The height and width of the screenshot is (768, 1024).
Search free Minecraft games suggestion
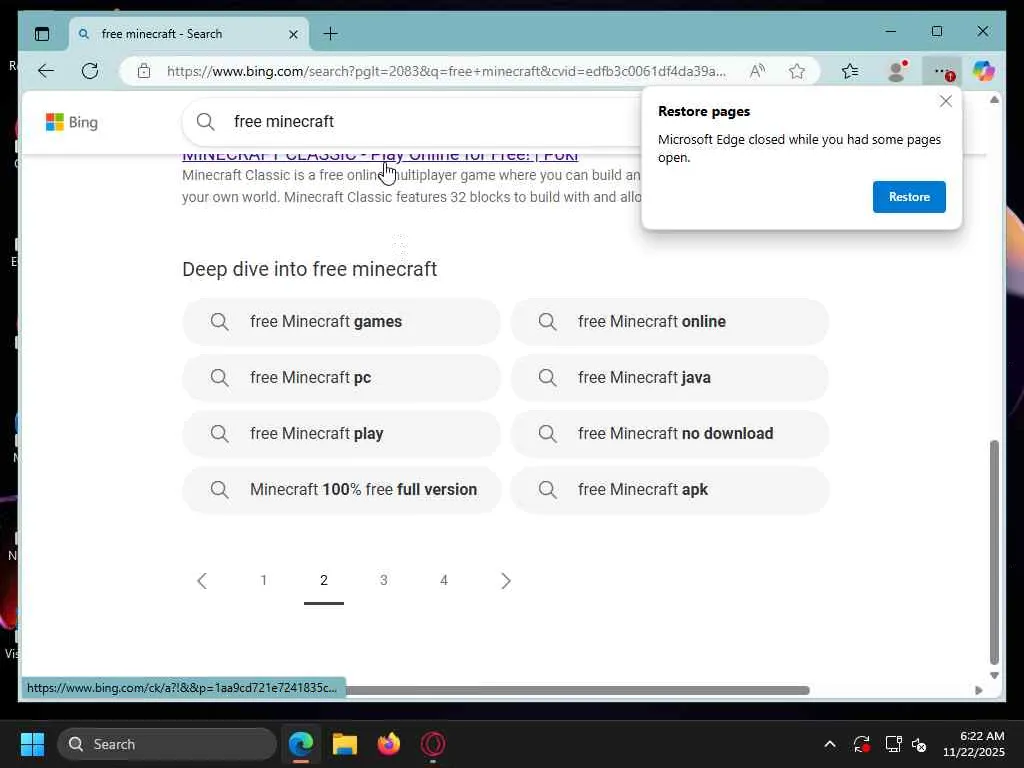pyautogui.click(x=342, y=321)
